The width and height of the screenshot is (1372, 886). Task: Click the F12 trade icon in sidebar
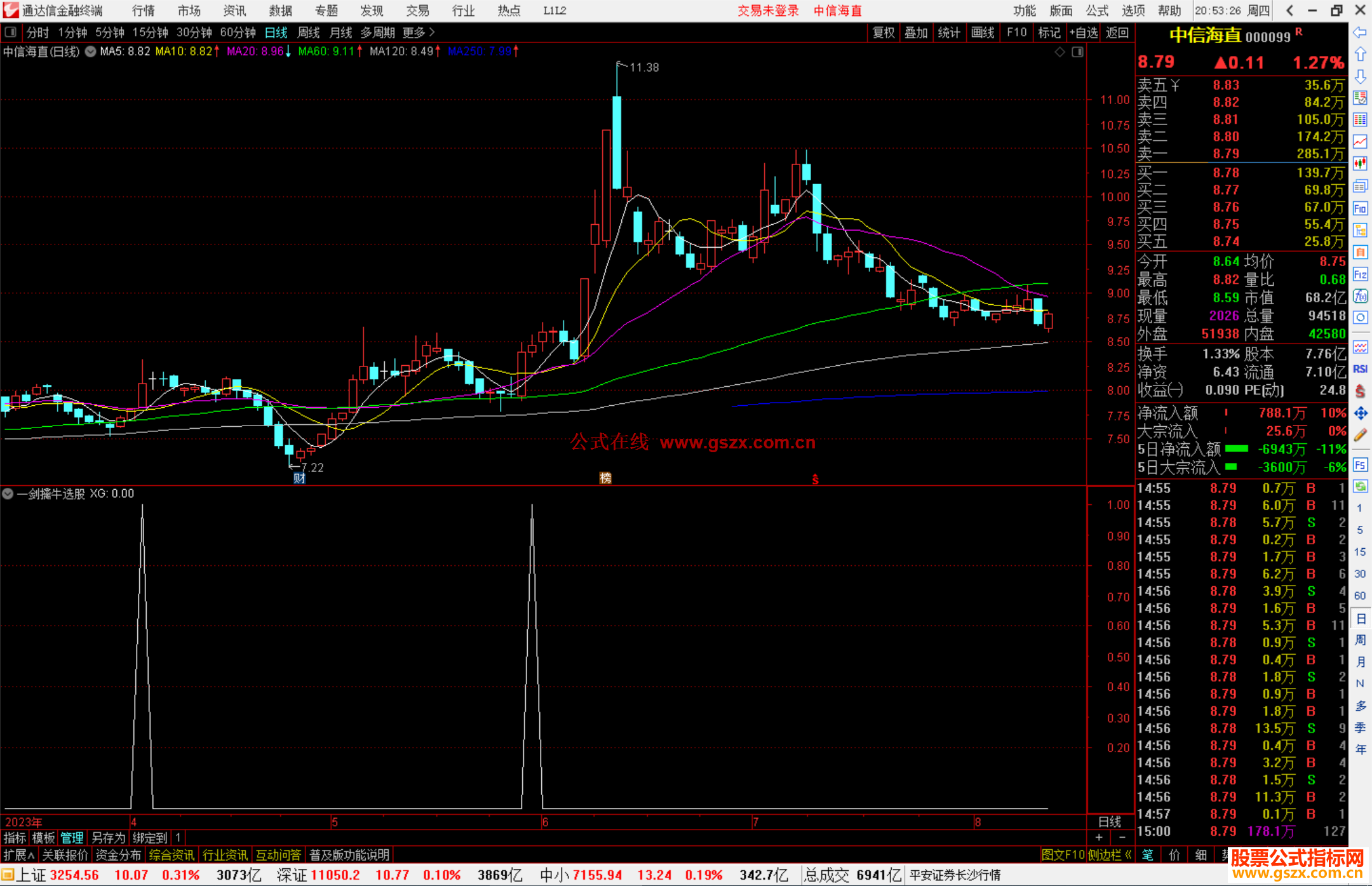coord(1360,274)
